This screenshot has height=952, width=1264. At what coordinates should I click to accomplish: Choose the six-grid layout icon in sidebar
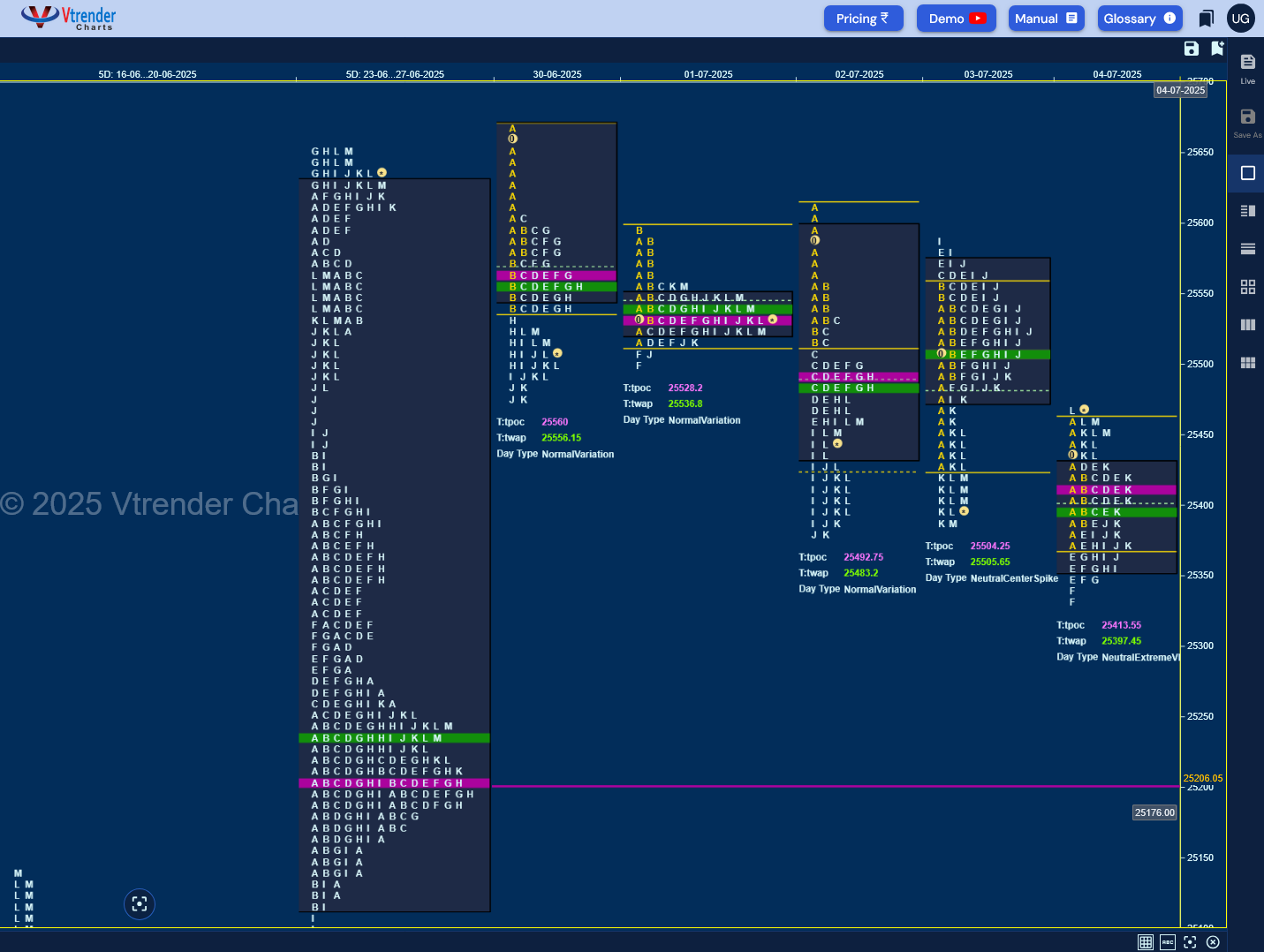coord(1247,363)
